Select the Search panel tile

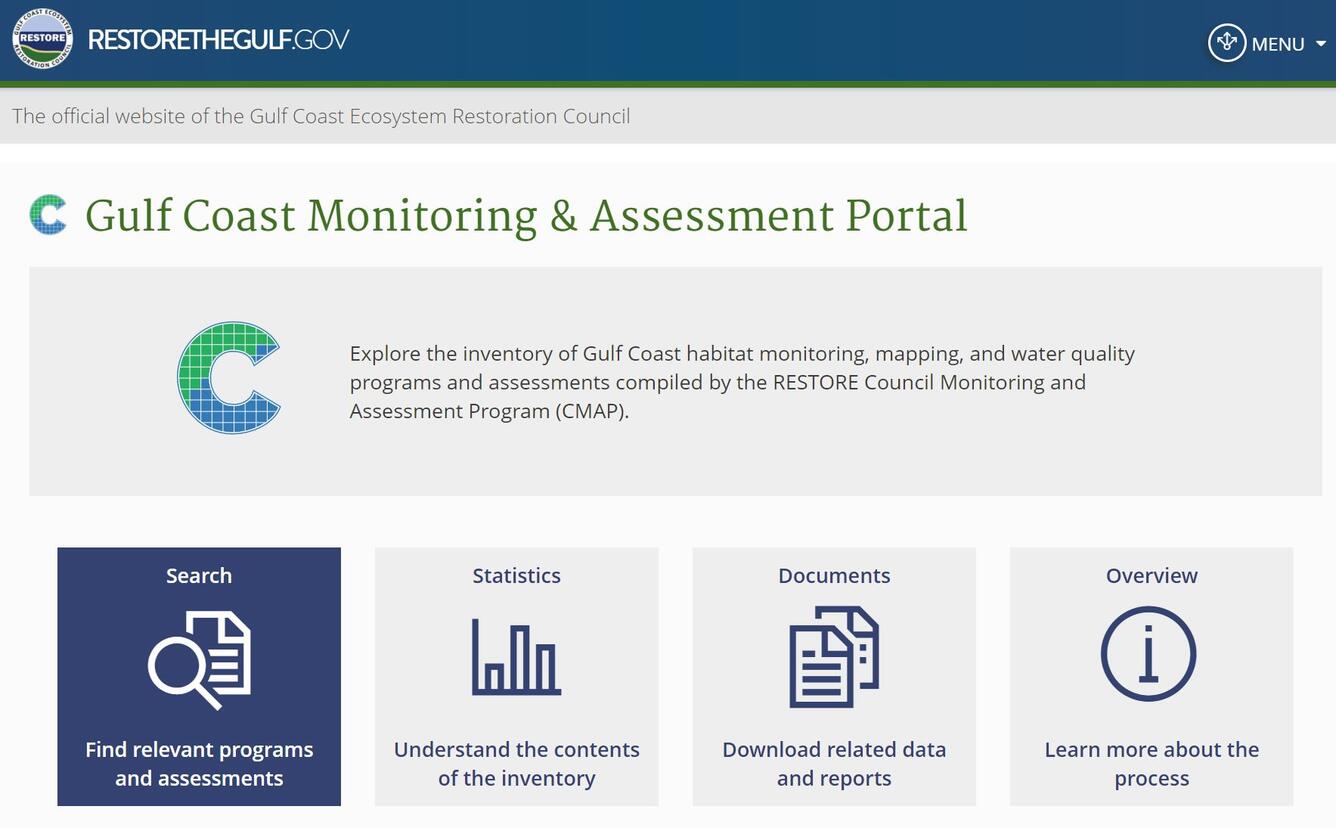click(199, 676)
